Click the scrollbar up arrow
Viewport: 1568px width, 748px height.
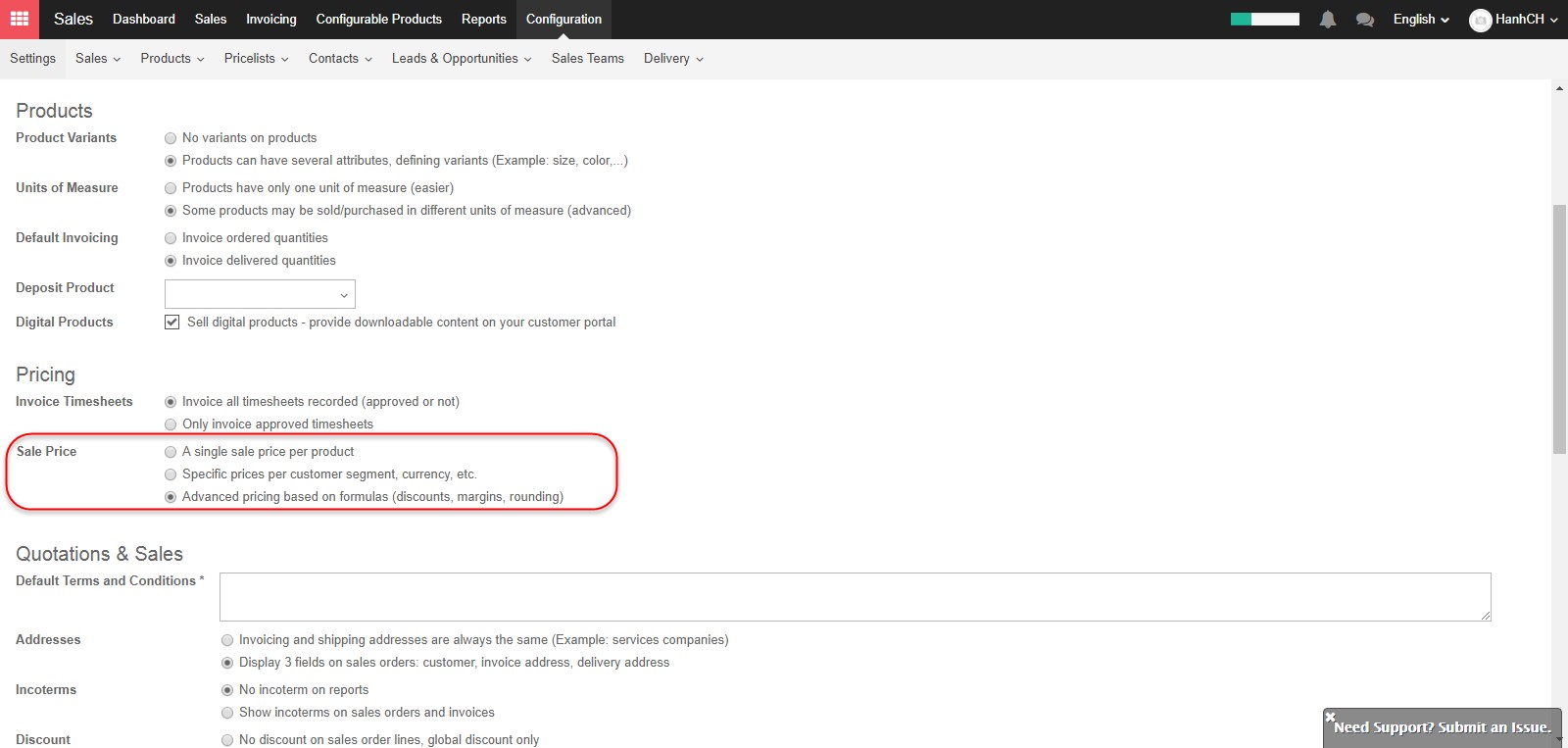tap(1560, 88)
